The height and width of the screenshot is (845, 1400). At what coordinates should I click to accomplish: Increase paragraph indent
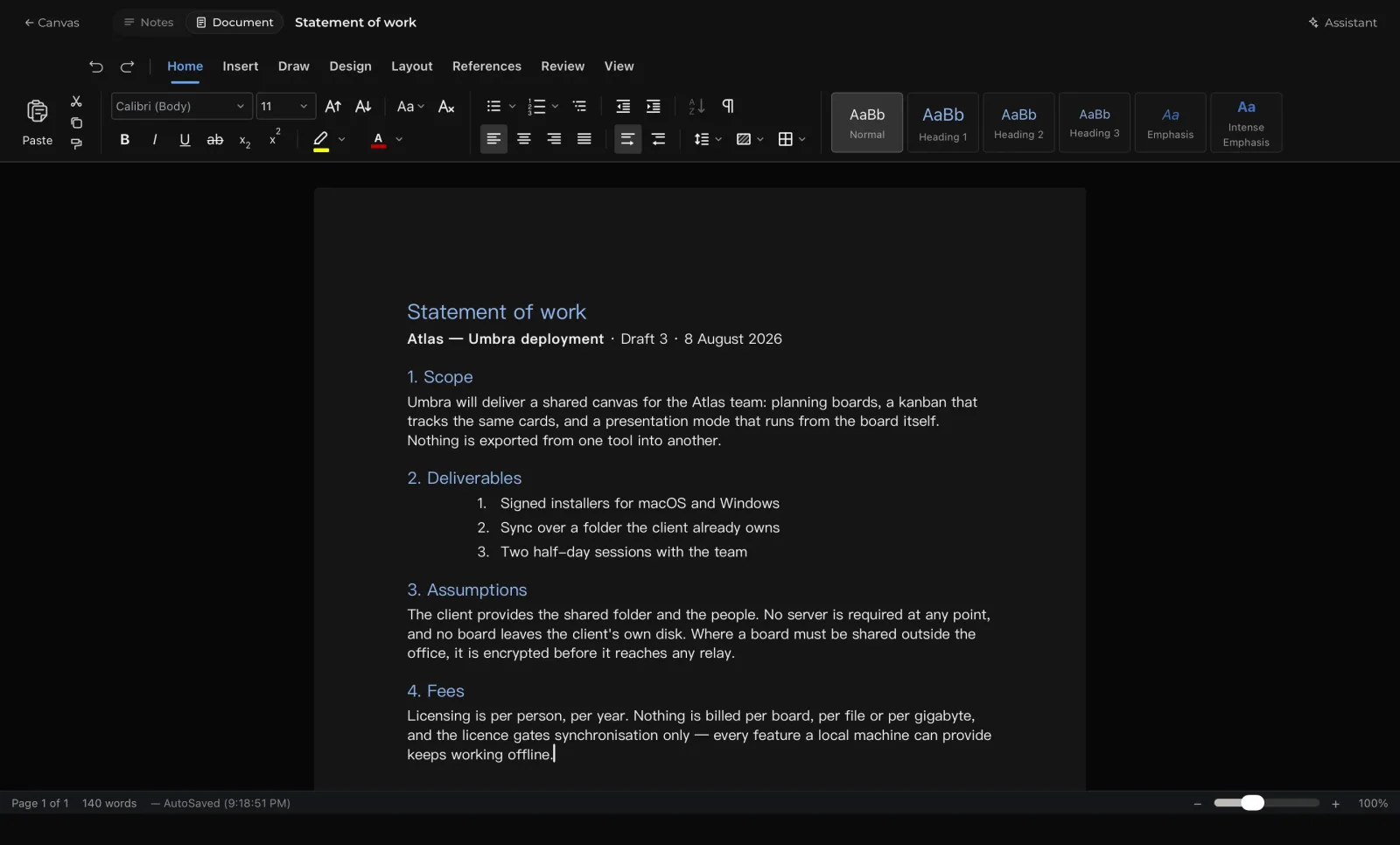click(x=653, y=107)
